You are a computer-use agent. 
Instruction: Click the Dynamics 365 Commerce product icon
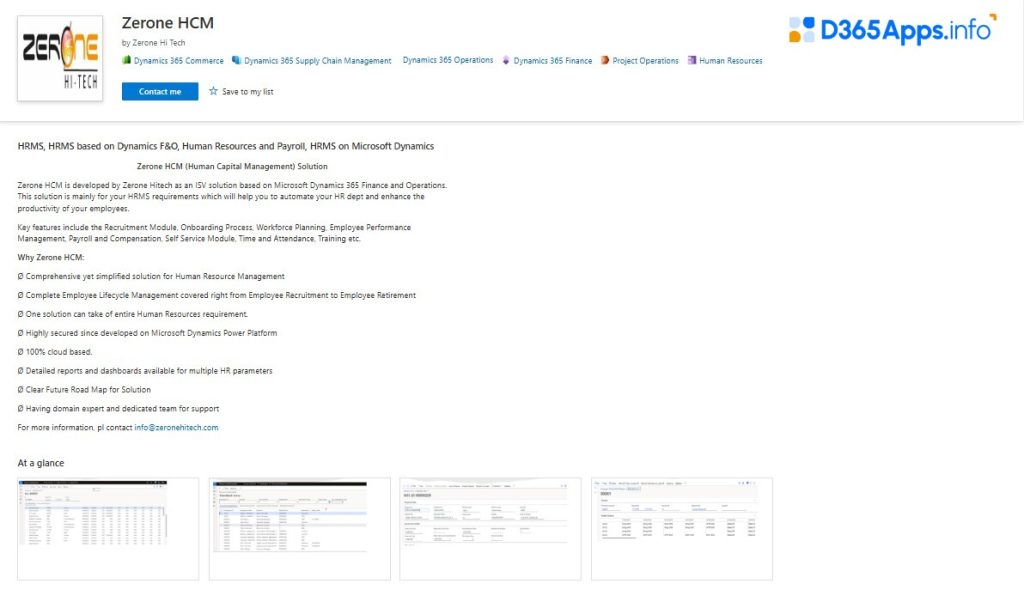coord(127,60)
